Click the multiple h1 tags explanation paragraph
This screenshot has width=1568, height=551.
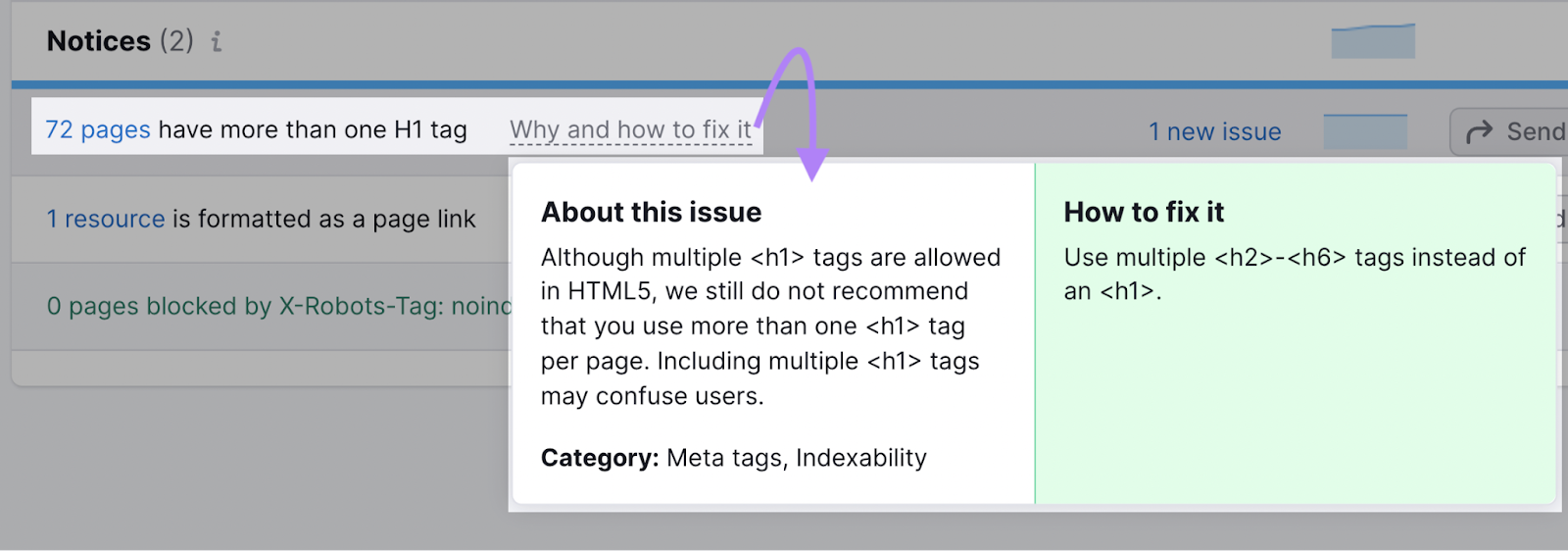[x=770, y=326]
